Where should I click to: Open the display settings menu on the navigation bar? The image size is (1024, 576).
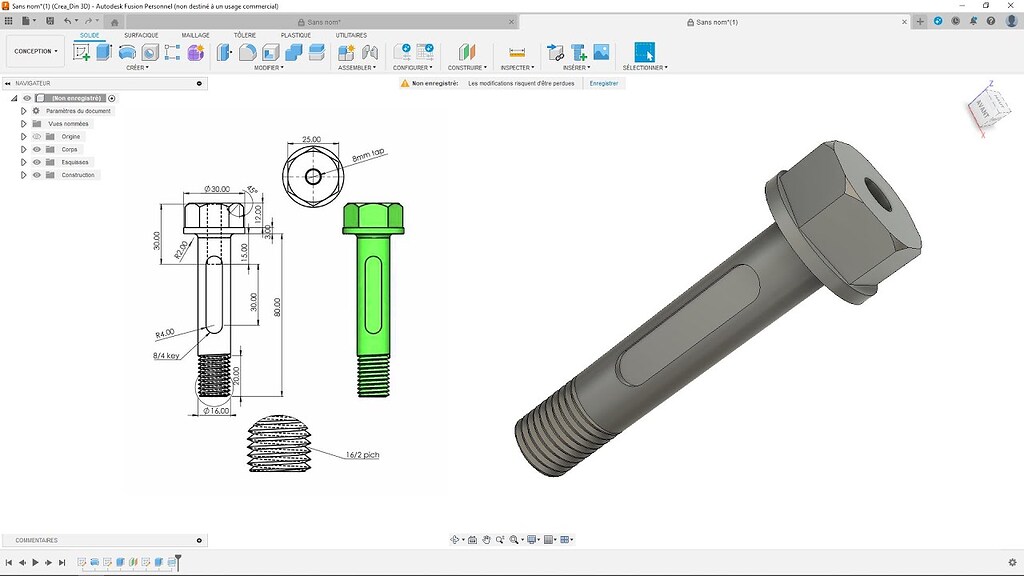pyautogui.click(x=531, y=539)
